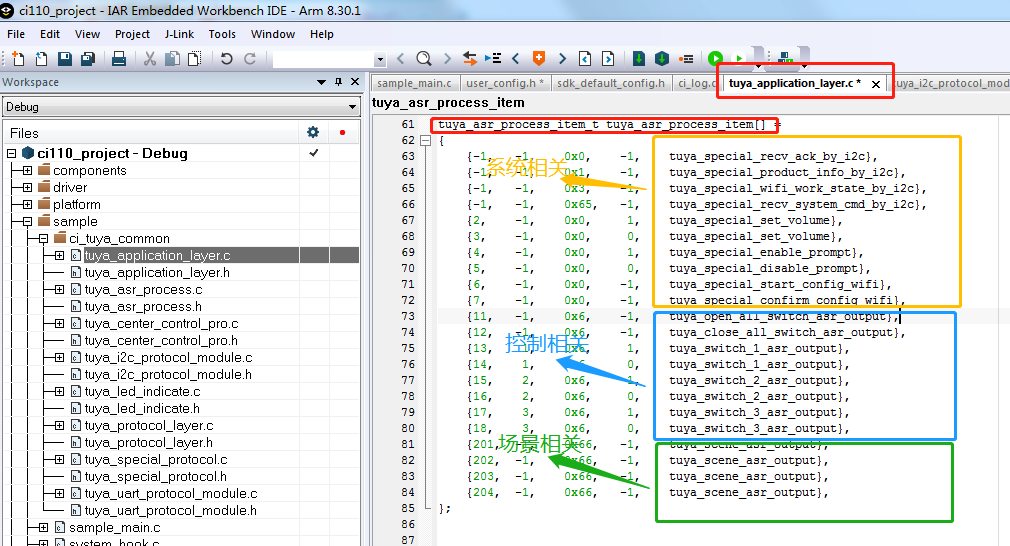The image size is (1010, 546).
Task: Collapse the ci110_project root node
Action: [11, 153]
